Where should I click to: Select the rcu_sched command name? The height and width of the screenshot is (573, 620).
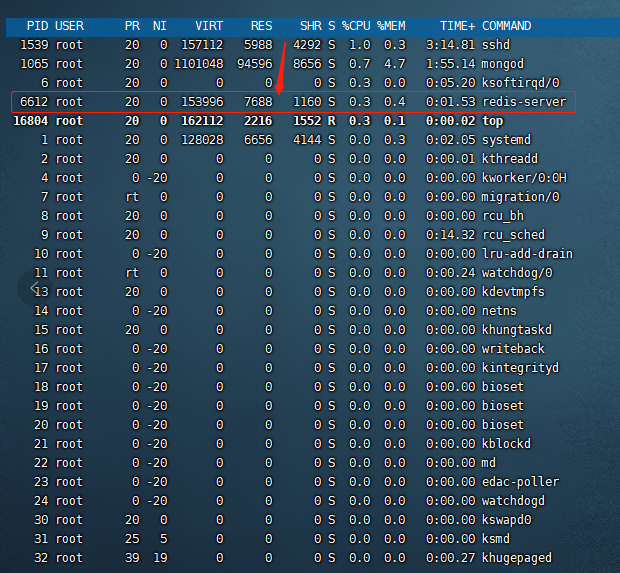click(x=514, y=235)
